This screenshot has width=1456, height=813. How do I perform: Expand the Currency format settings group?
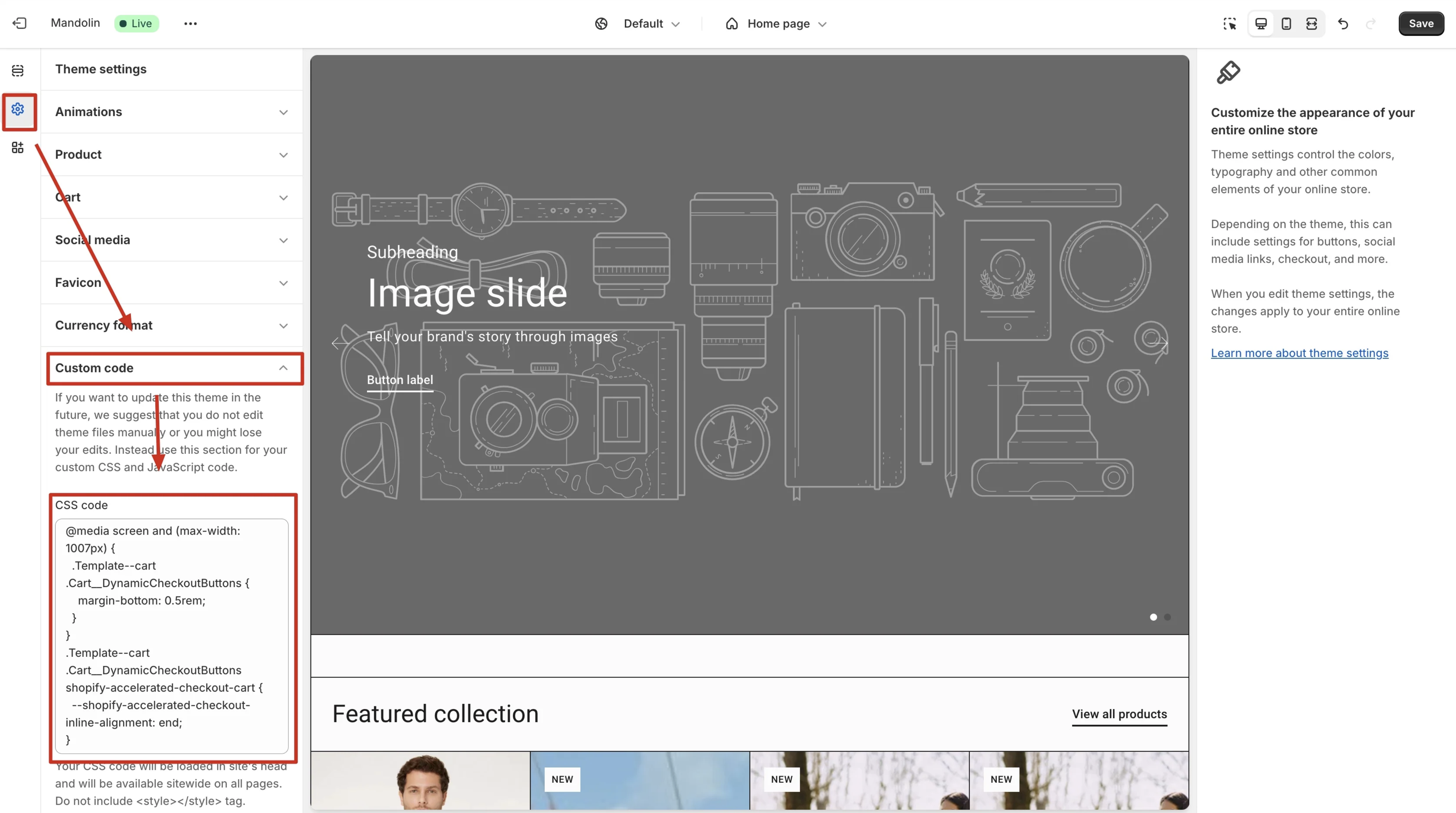(x=172, y=325)
